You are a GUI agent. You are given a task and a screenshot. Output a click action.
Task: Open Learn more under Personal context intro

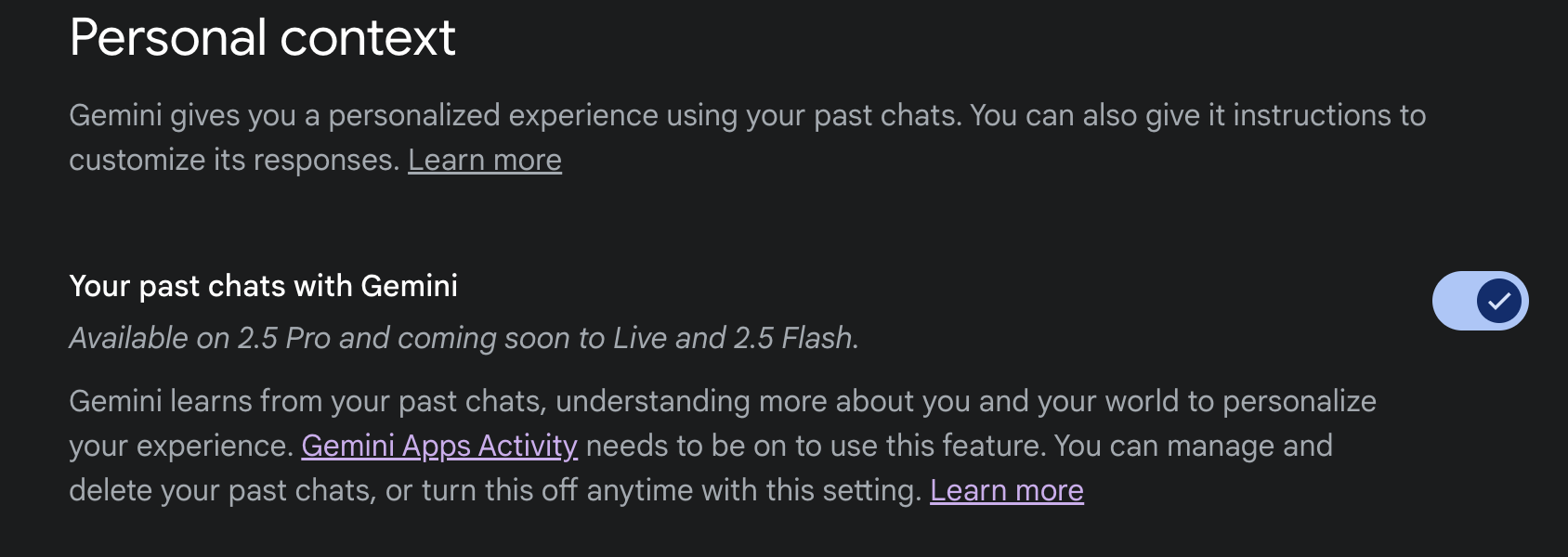click(484, 161)
